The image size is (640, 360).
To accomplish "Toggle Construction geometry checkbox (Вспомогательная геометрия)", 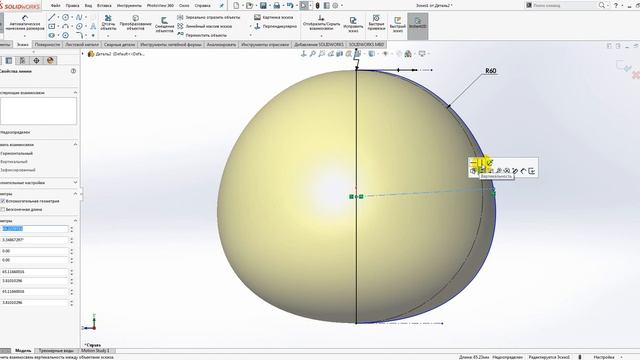I will pos(2,201).
